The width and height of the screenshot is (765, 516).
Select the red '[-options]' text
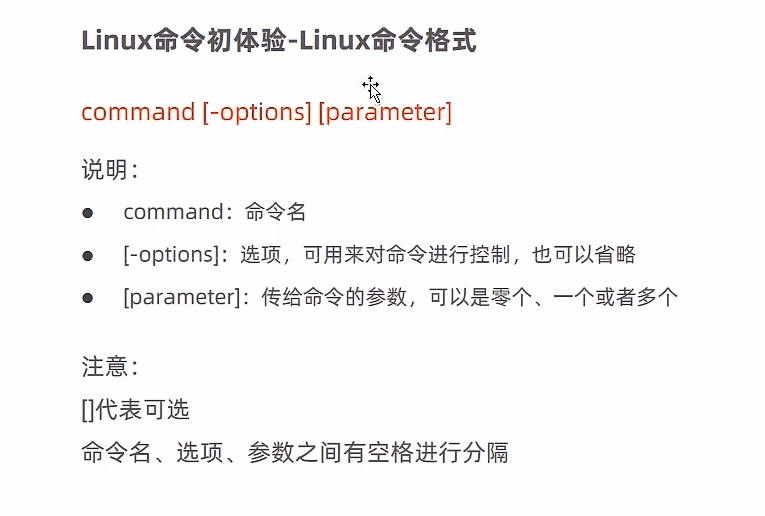[257, 113]
